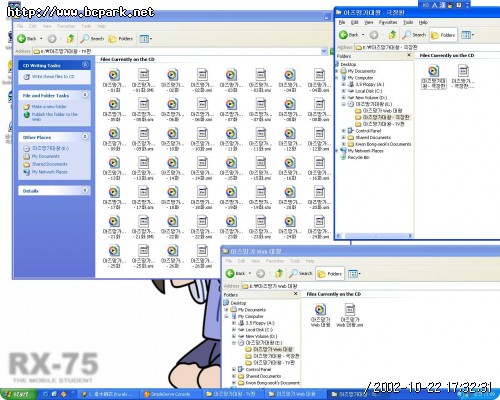Close the Folders pane in 극장판 window
This screenshot has height=400, width=500.
coord(409,55)
